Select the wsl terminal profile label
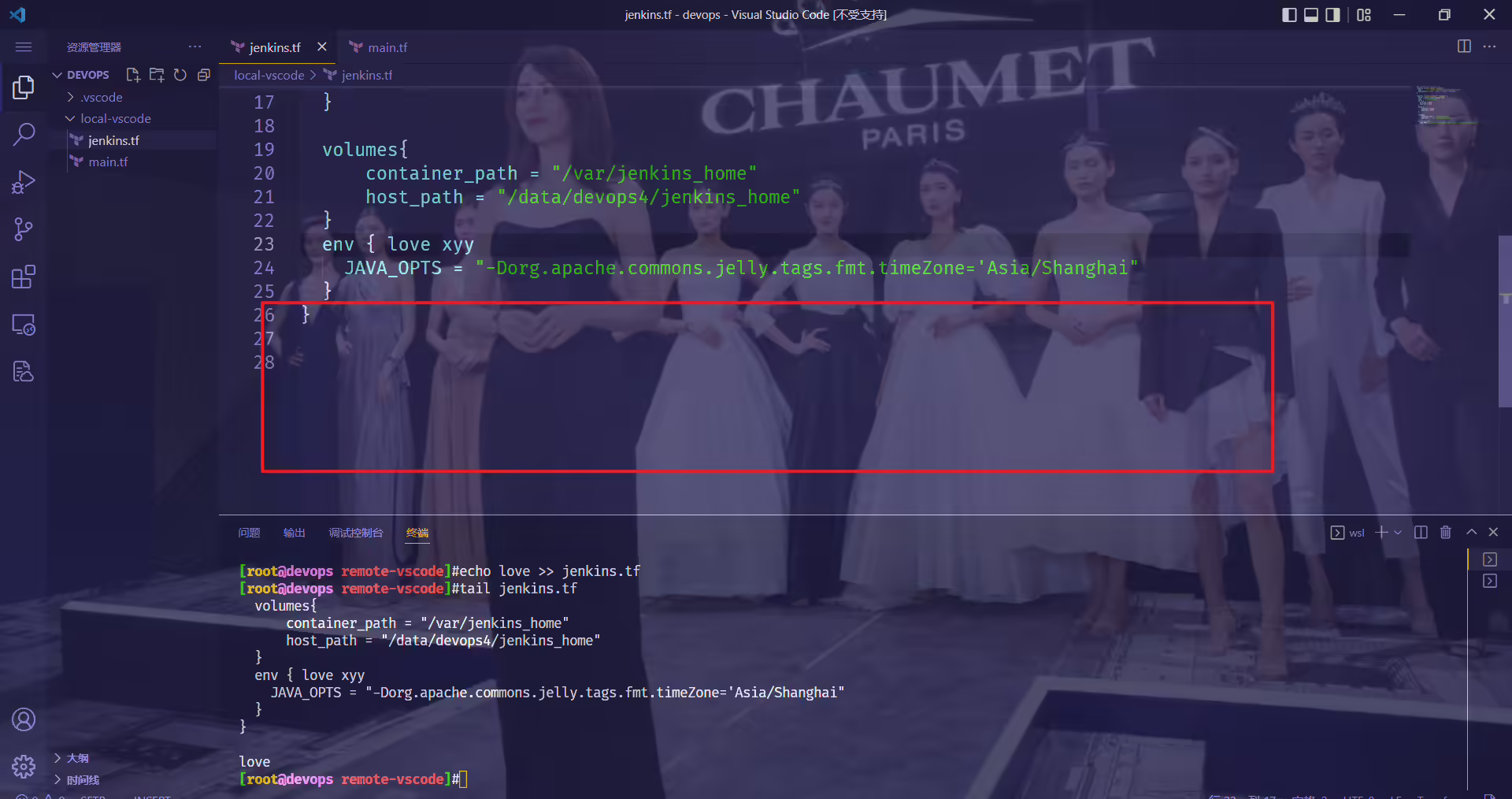The width and height of the screenshot is (1512, 799). point(1347,533)
